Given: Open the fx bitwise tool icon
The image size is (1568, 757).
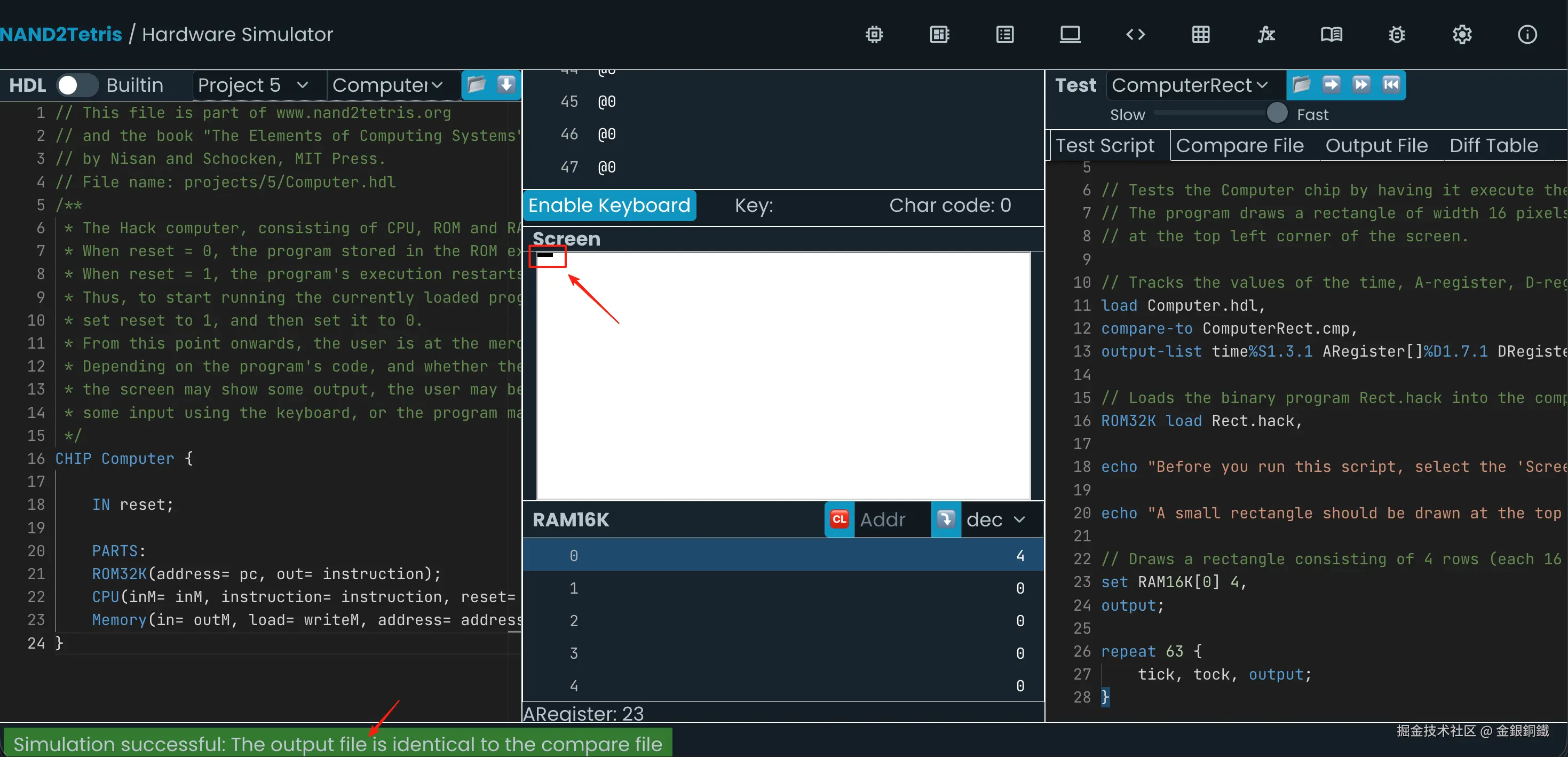Looking at the screenshot, I should coord(1266,35).
